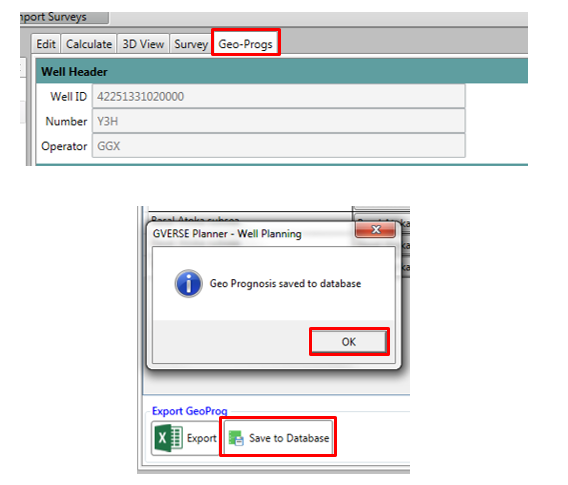Open the 3D View tab
Viewport: 568px width, 485px height.
pos(143,44)
